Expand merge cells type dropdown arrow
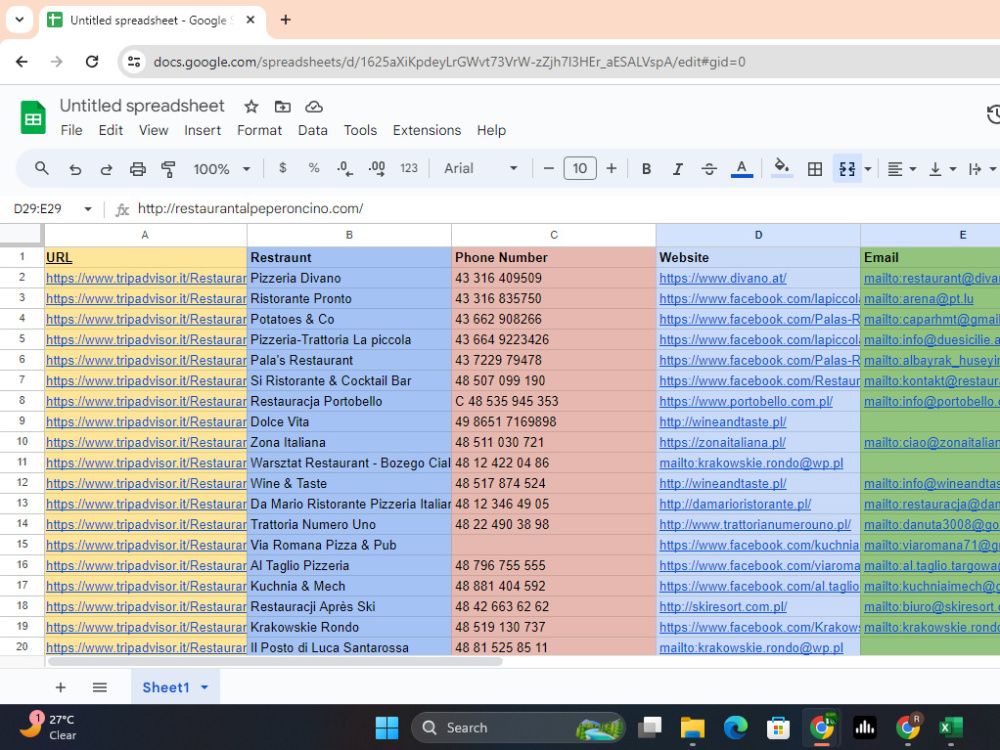1000x750 pixels. click(x=868, y=169)
